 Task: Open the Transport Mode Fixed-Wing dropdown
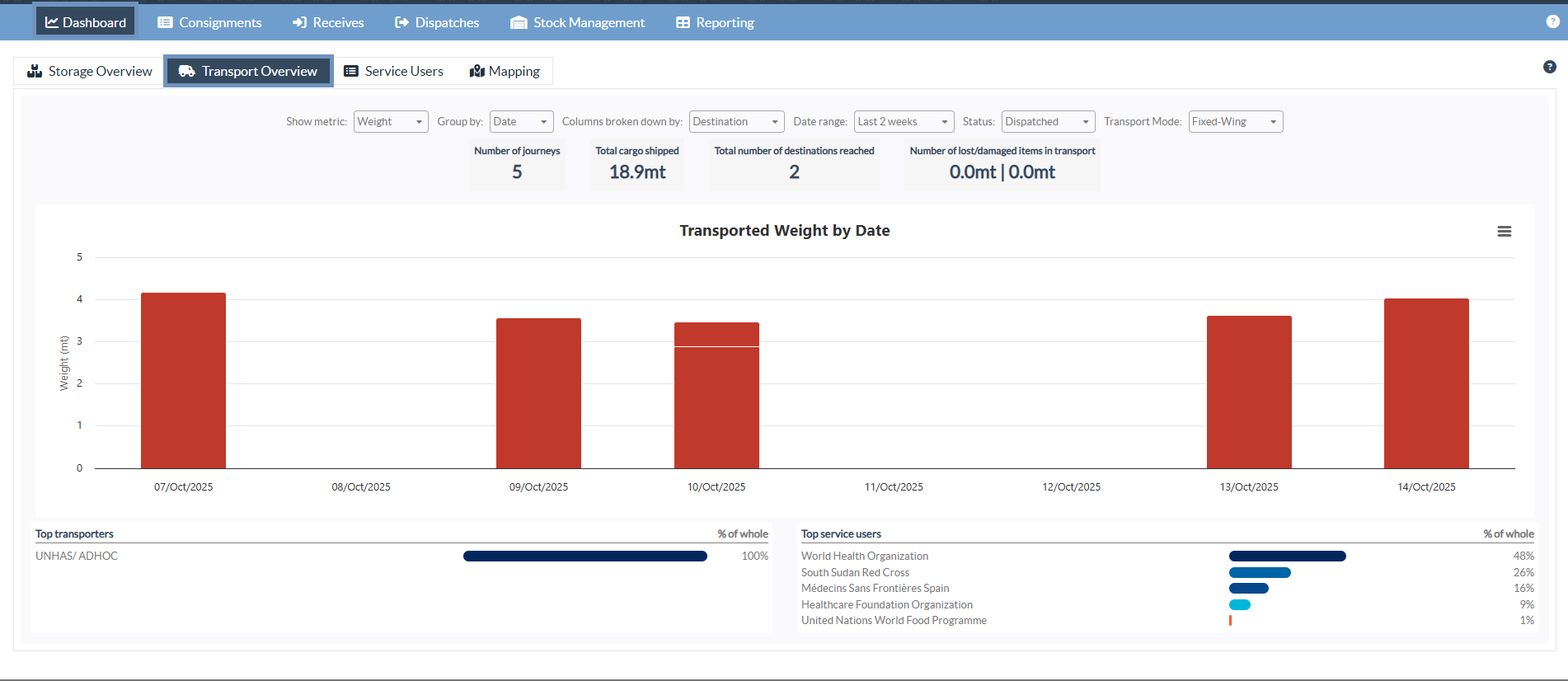(1235, 121)
